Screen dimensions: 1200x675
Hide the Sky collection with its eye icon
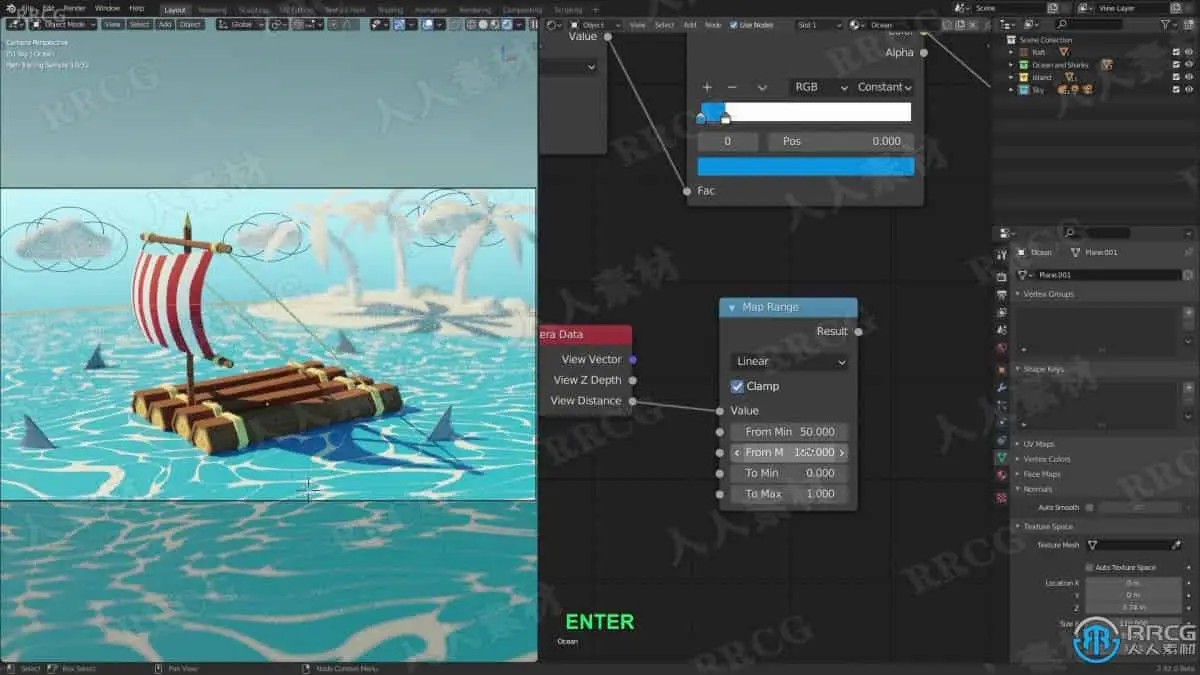[1189, 89]
